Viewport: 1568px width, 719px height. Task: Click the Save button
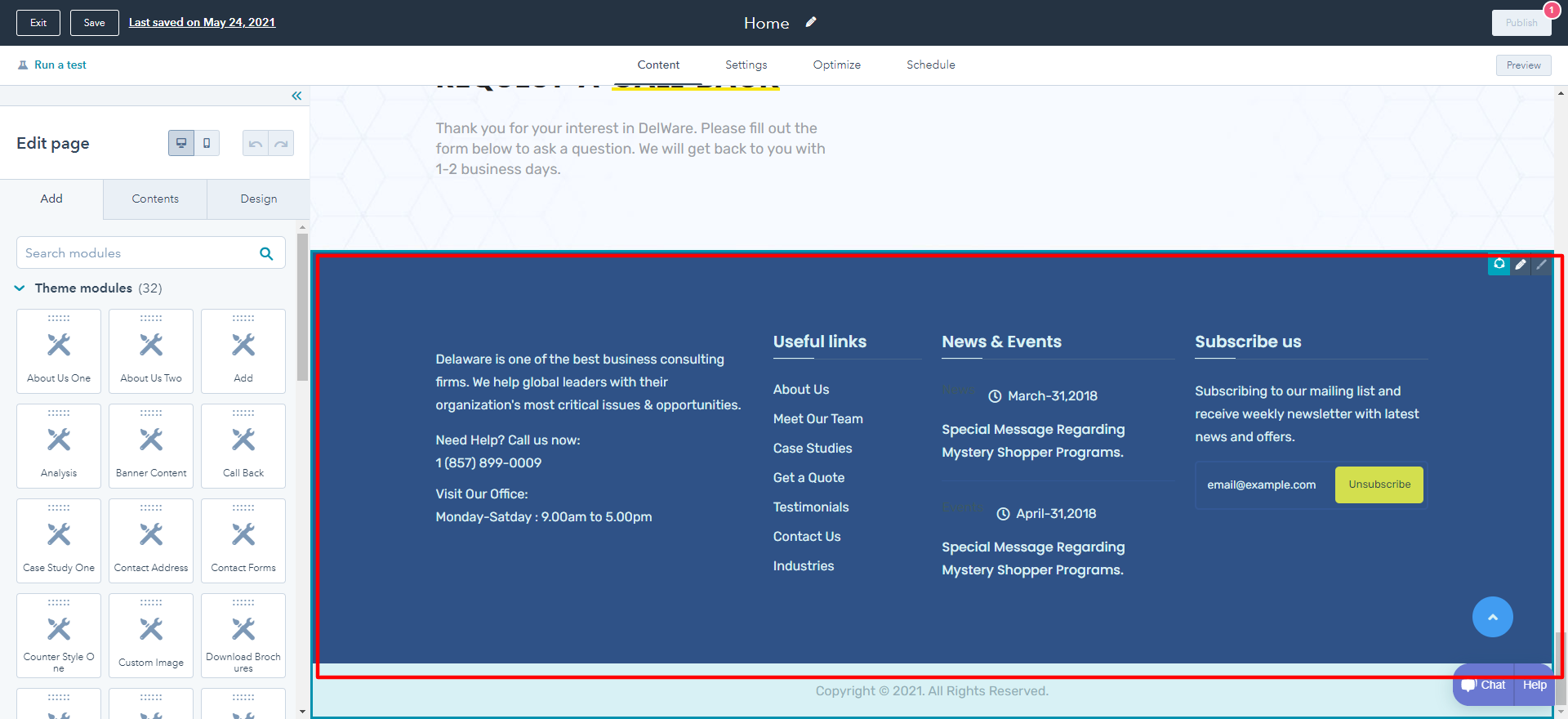click(x=95, y=23)
